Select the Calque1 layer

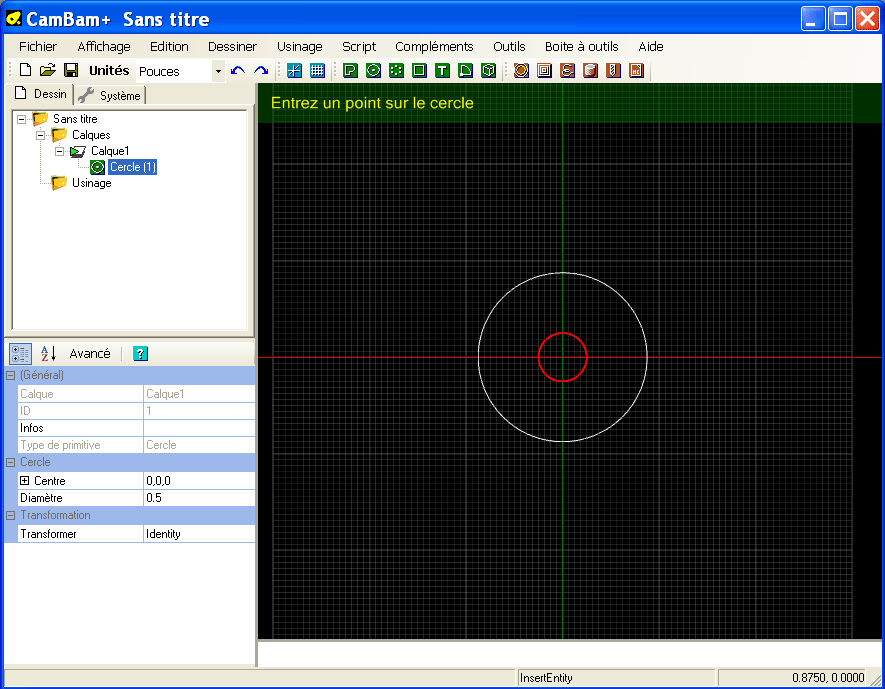[x=110, y=151]
